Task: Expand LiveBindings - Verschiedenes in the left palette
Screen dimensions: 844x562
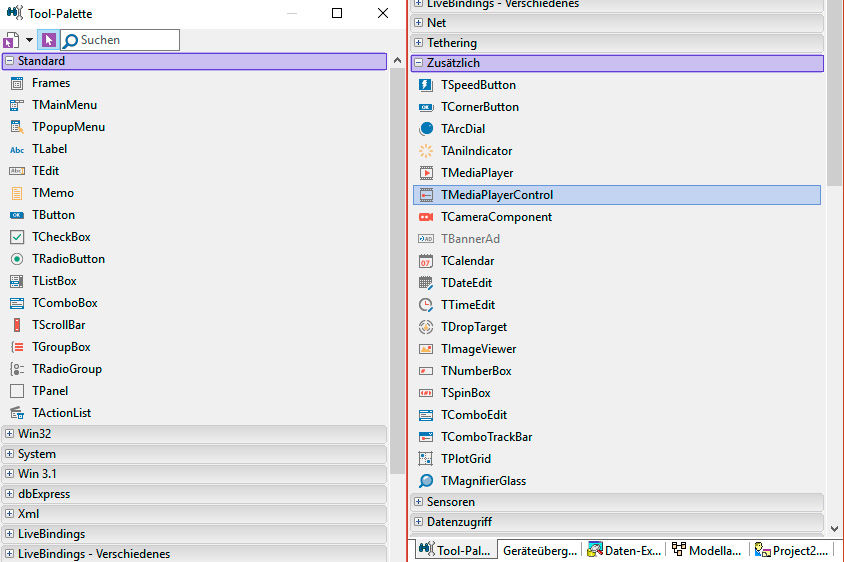Action: point(9,553)
